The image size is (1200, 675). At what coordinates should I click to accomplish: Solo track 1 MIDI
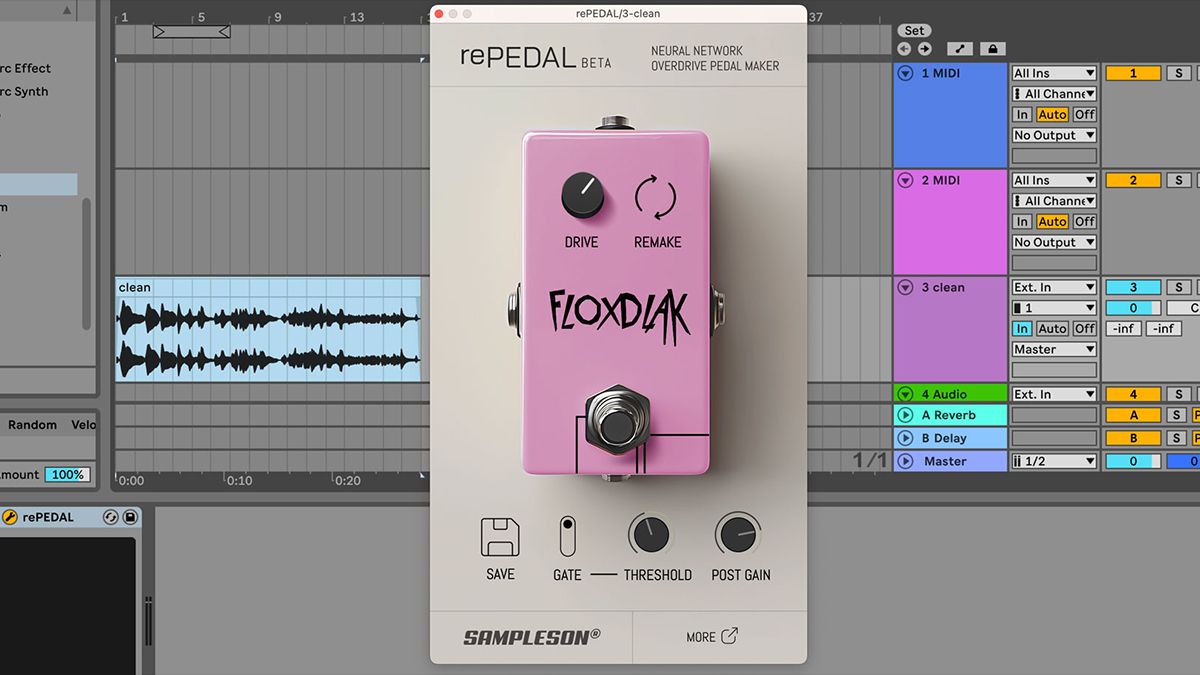[1179, 73]
